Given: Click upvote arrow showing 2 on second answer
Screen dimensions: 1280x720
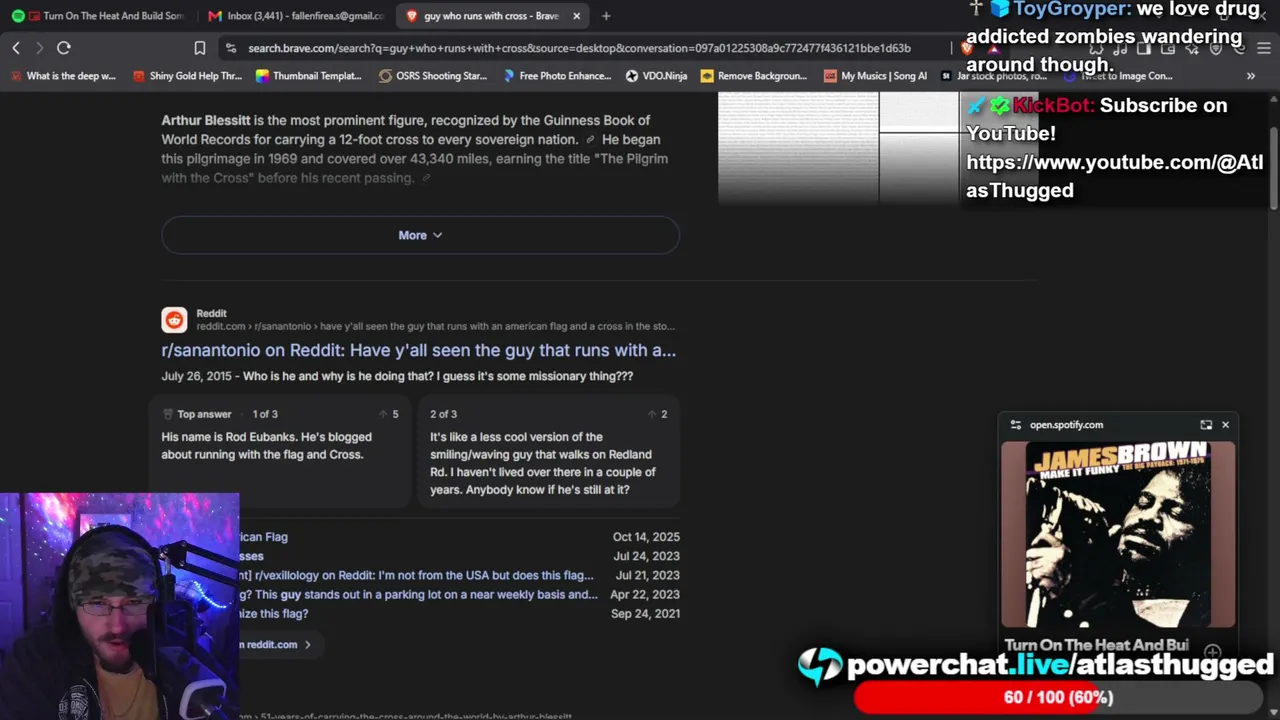Looking at the screenshot, I should (x=651, y=414).
